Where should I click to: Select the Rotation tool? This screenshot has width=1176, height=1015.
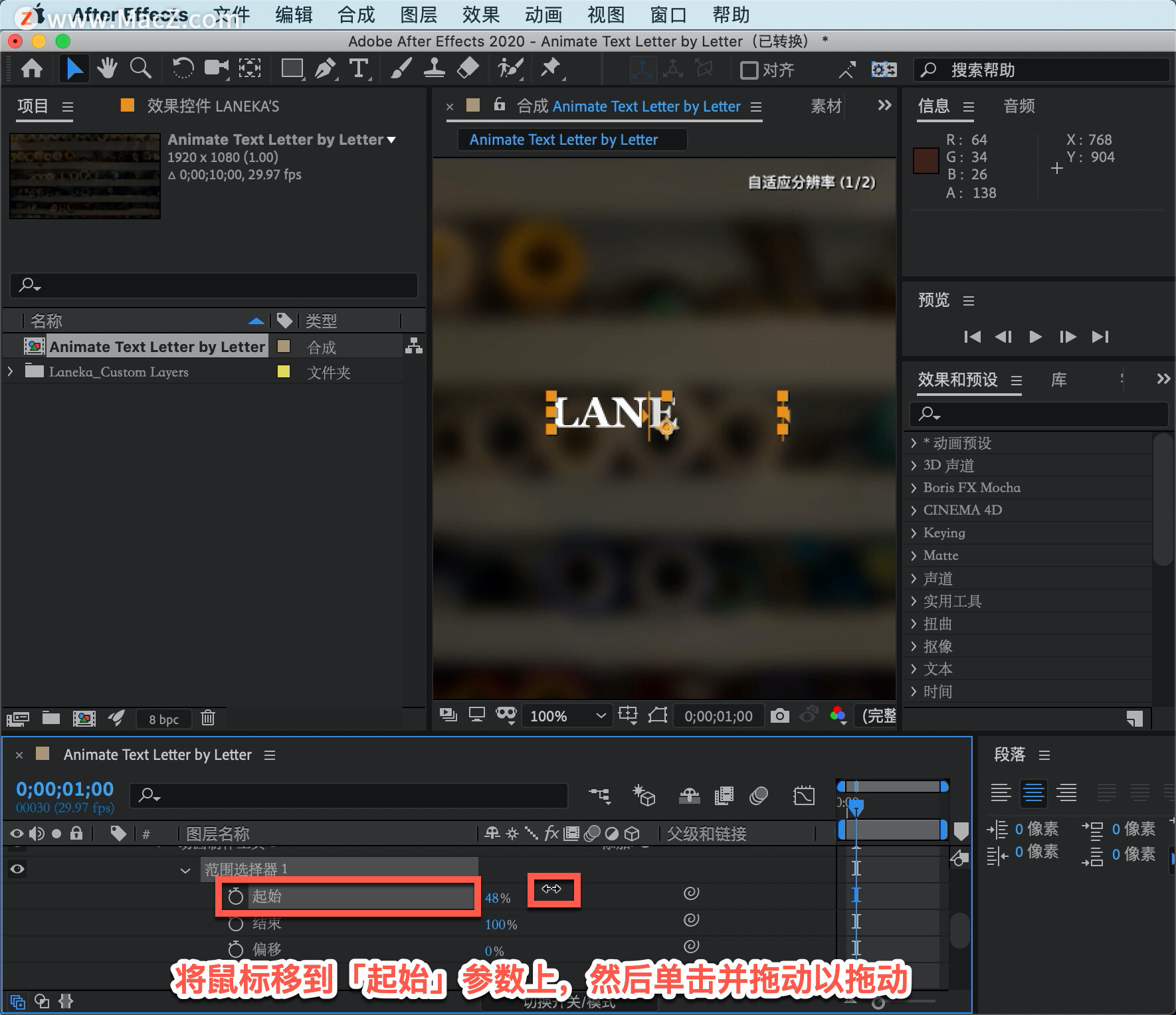click(x=183, y=68)
